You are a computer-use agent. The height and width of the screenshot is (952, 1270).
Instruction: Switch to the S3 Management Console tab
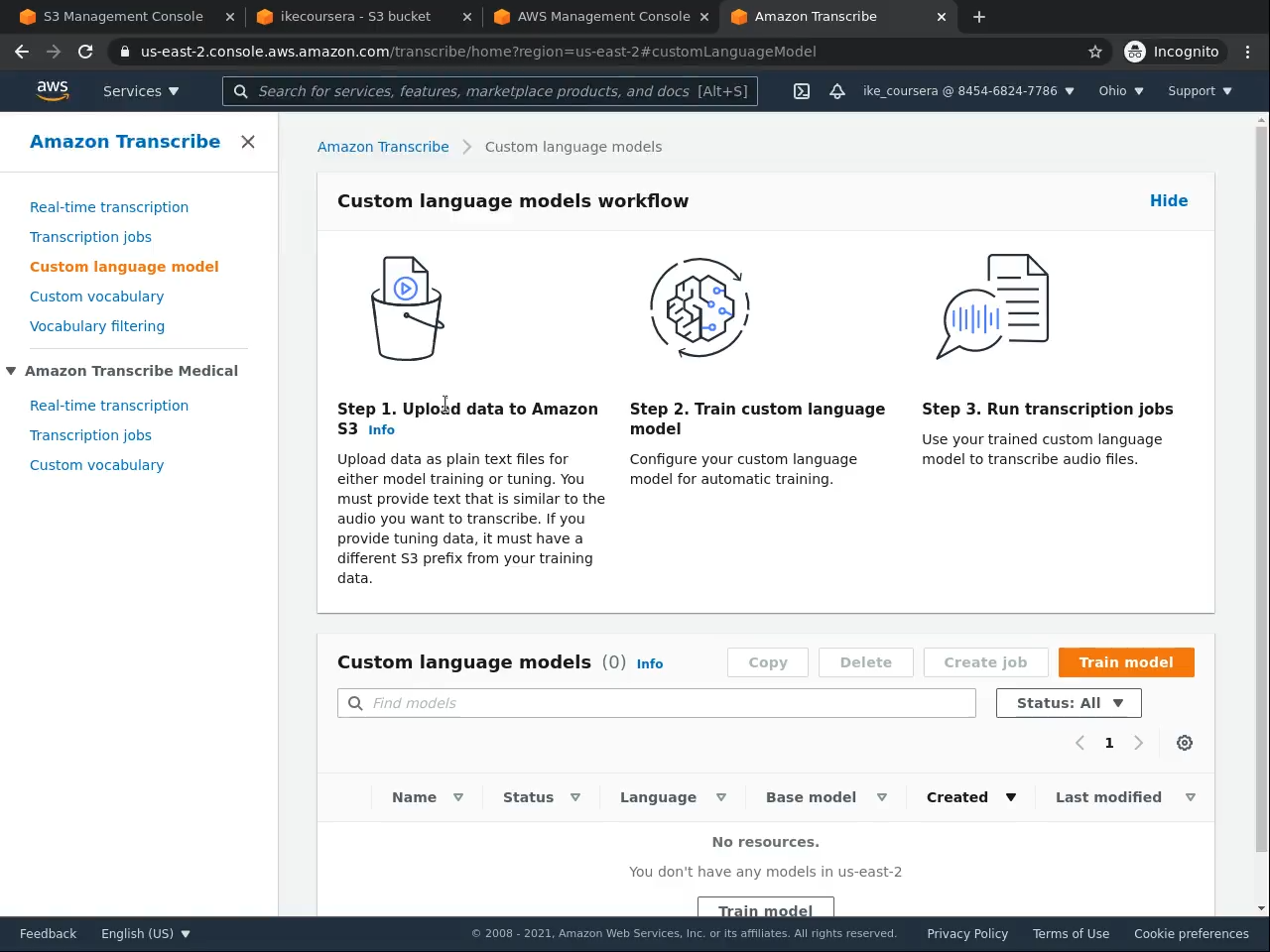[x=123, y=17]
